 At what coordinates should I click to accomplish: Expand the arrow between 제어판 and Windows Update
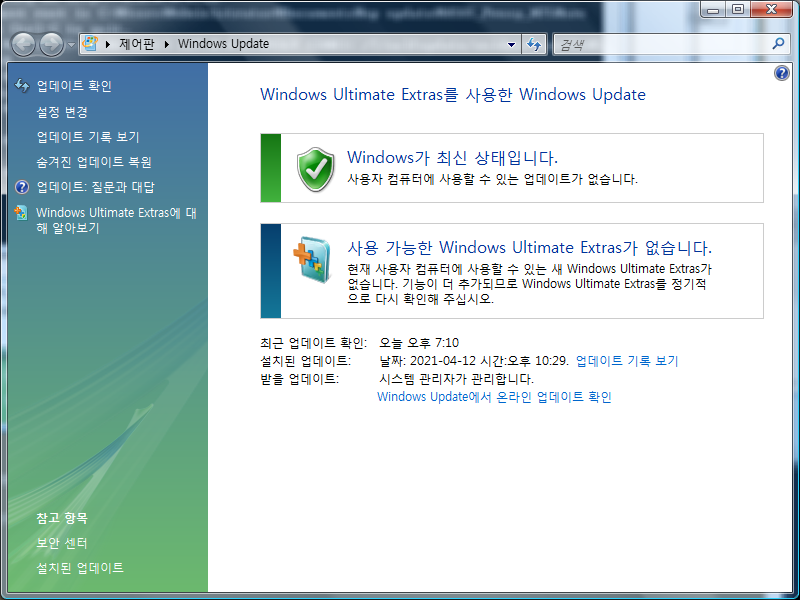tap(167, 44)
